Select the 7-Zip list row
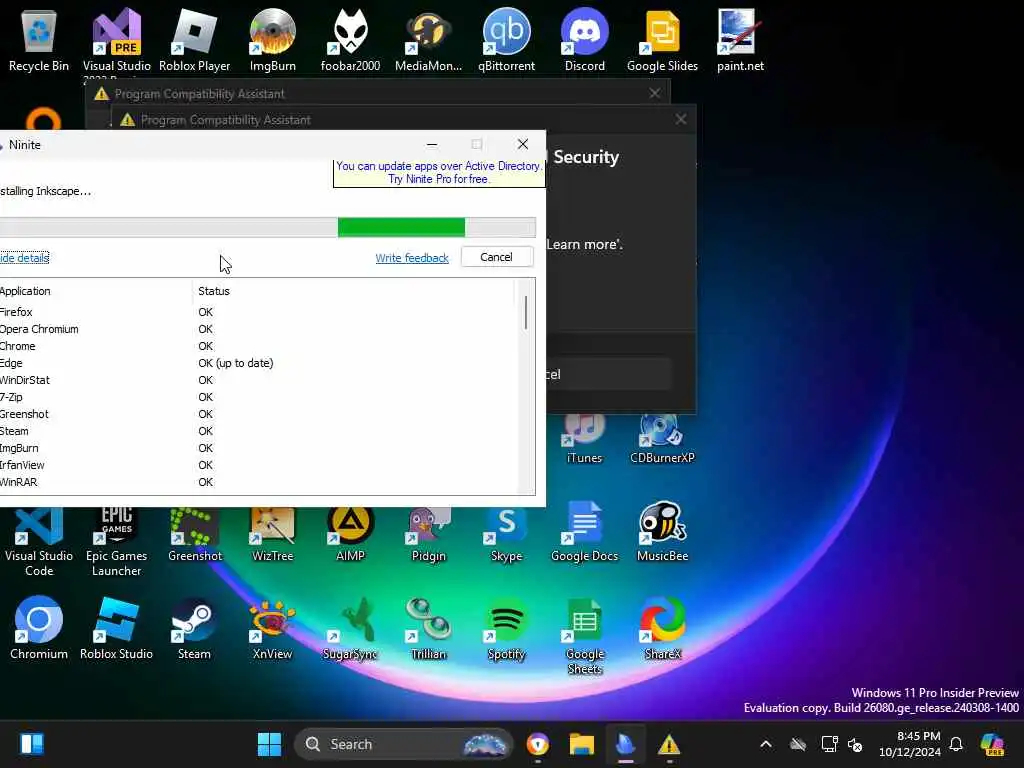This screenshot has width=1024, height=768. (x=257, y=397)
